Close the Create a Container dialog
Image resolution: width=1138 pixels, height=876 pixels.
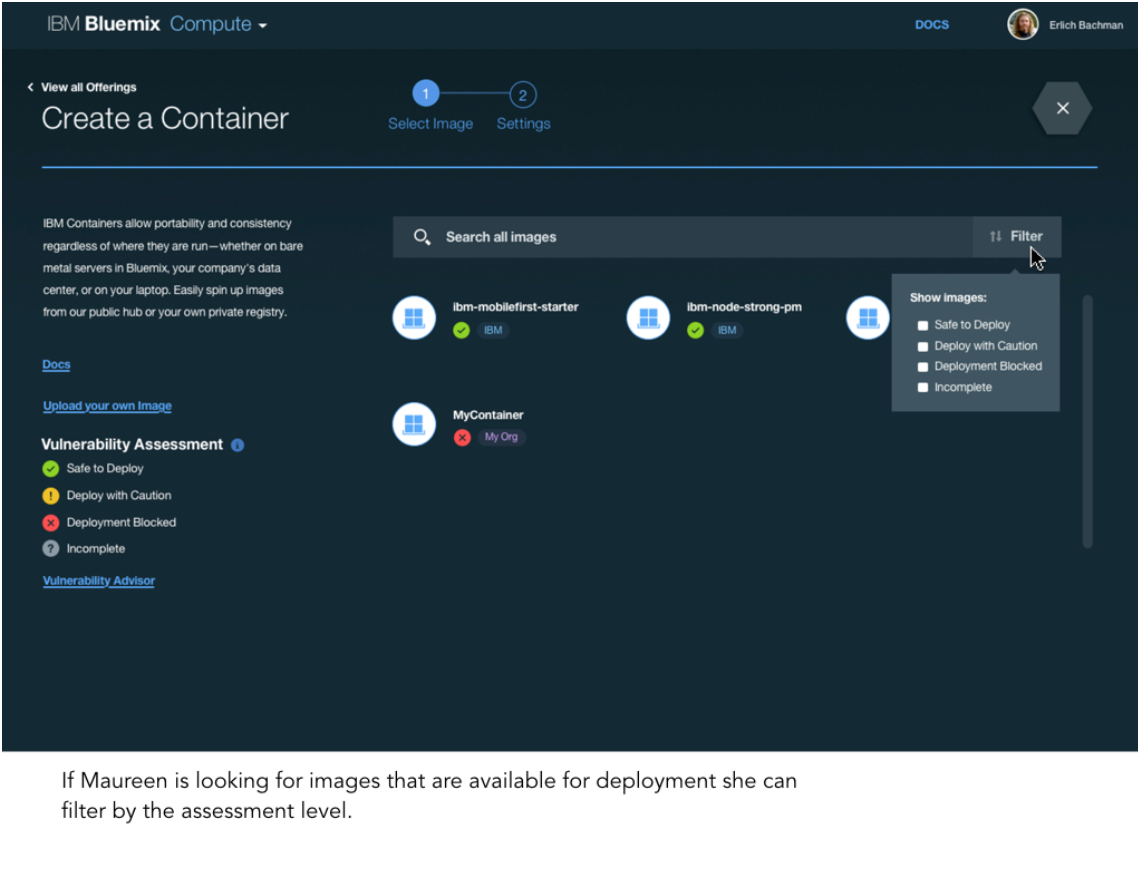point(1063,108)
